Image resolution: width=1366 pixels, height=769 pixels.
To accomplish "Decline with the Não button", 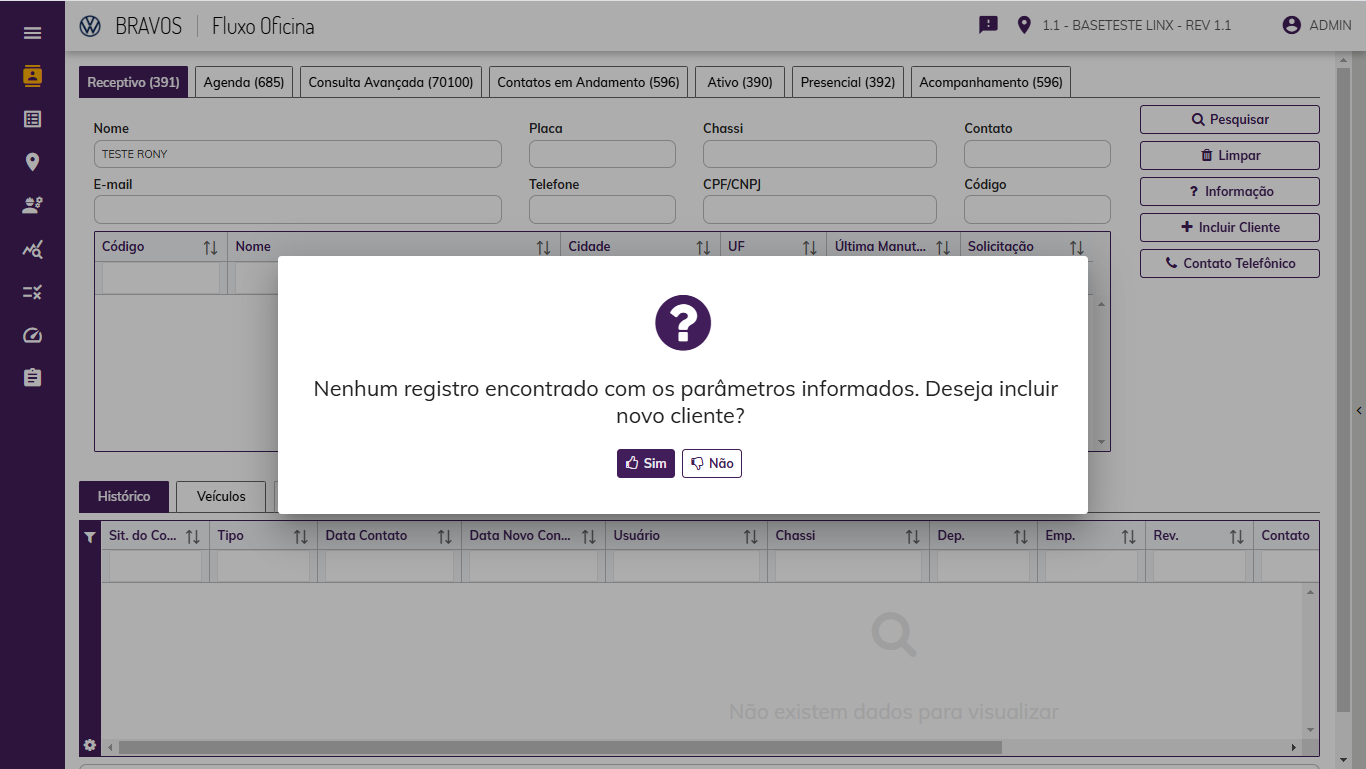I will [x=712, y=464].
